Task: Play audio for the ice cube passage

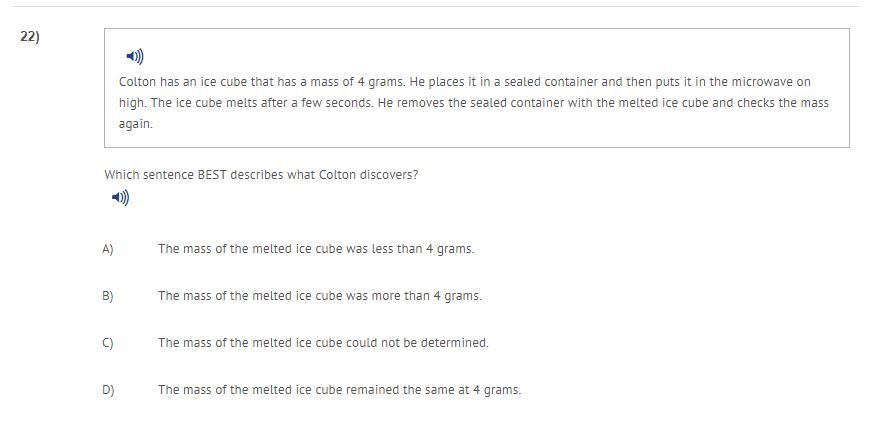Action: (134, 57)
